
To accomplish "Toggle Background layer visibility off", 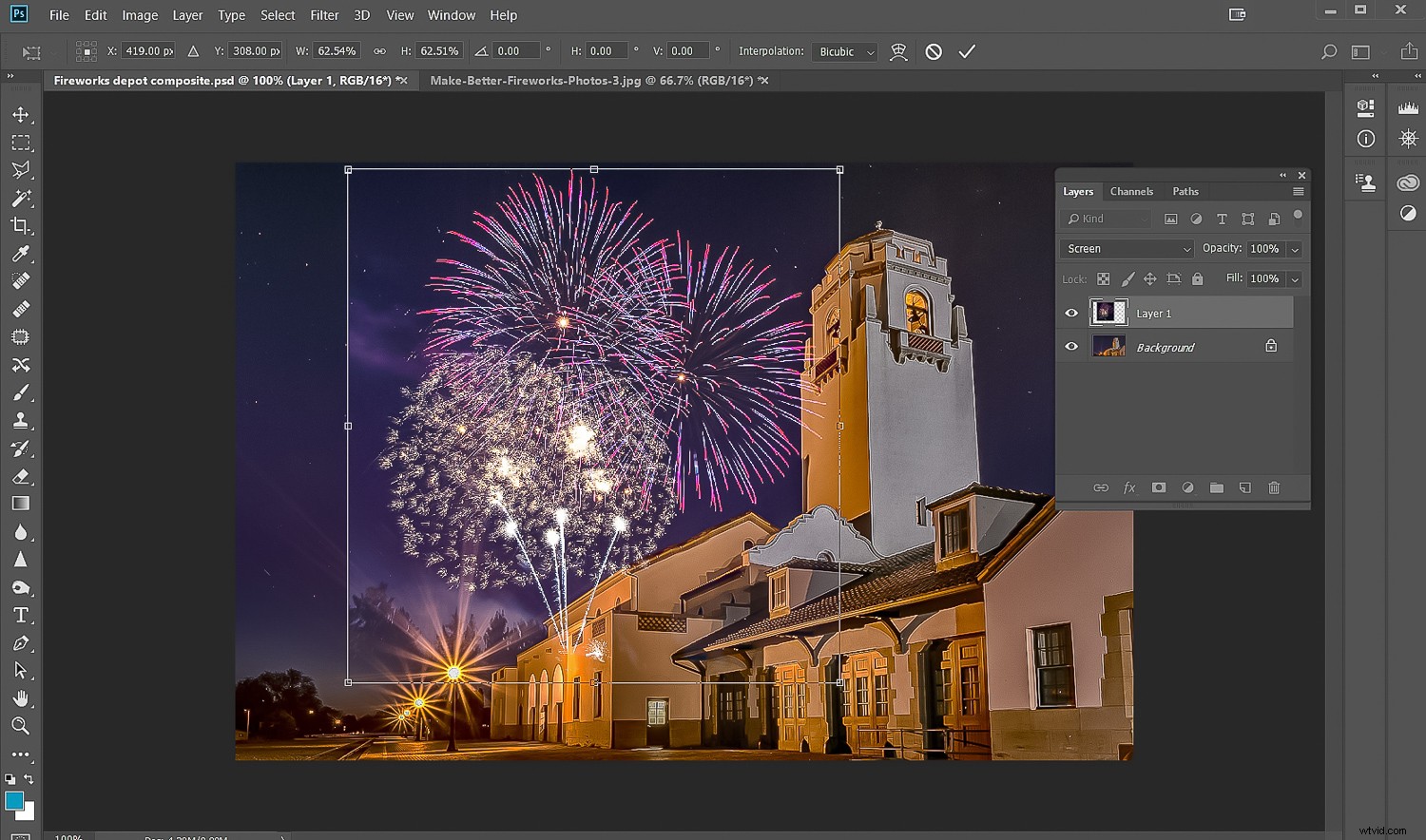I will tap(1071, 346).
